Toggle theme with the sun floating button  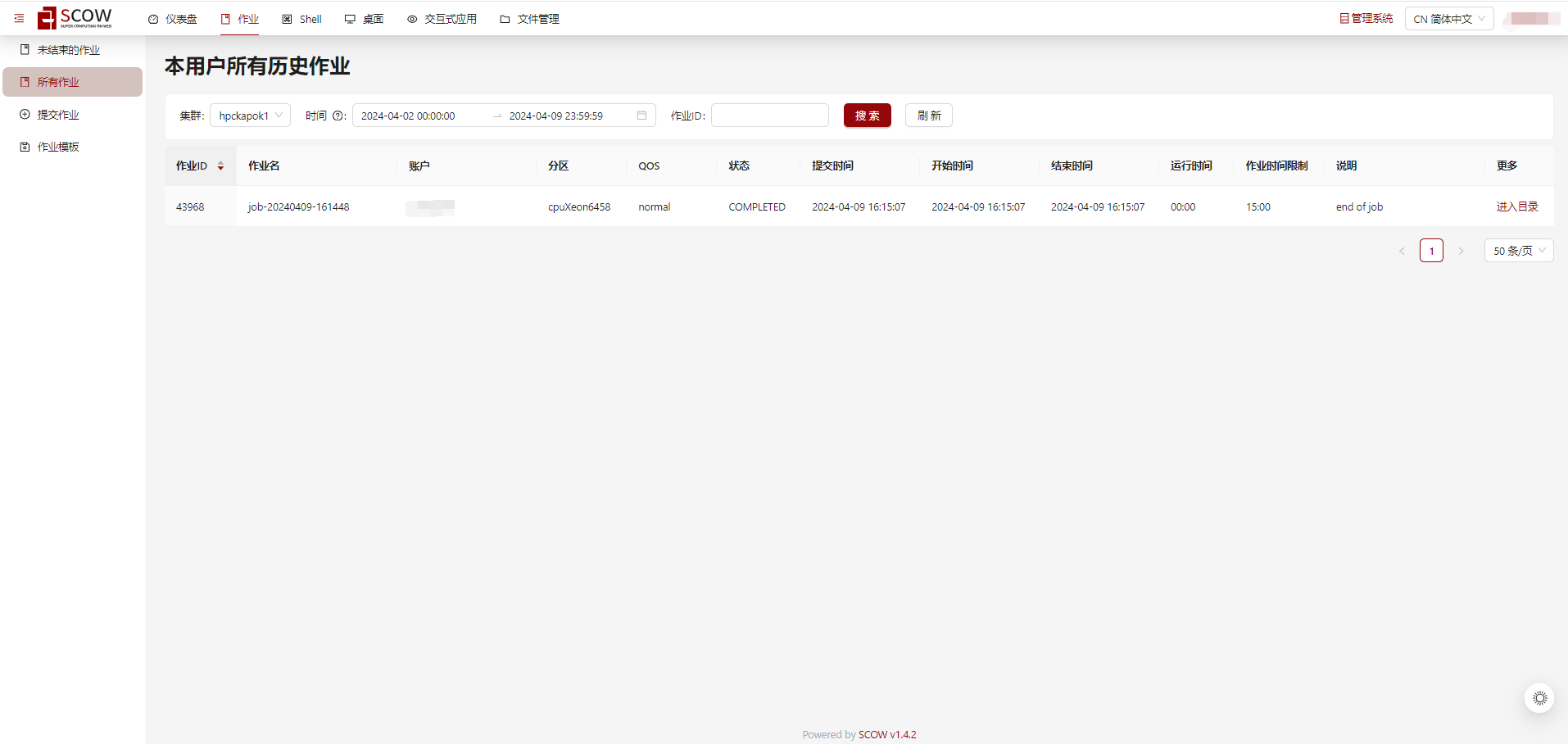point(1539,698)
